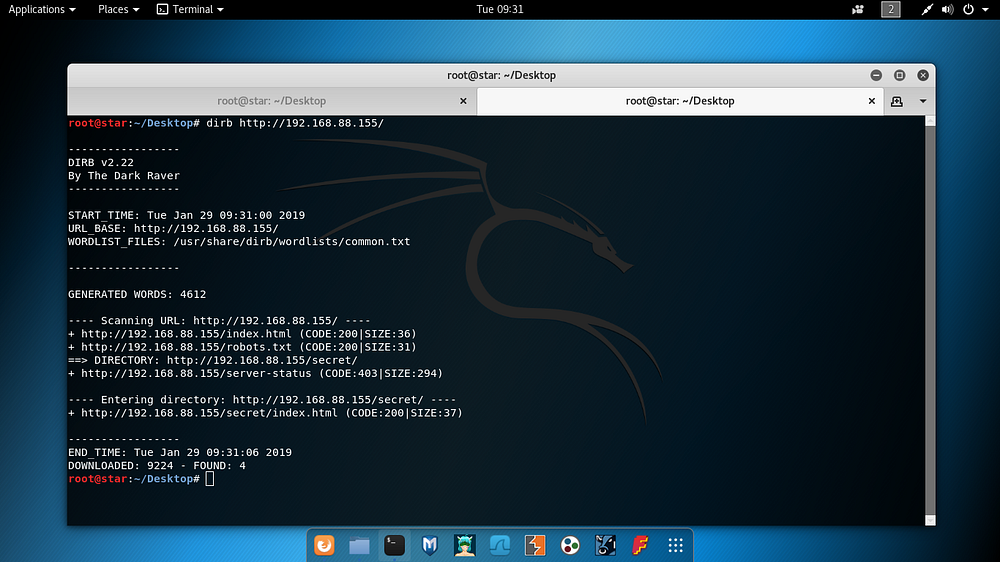Screen dimensions: 1000x562
Task: Close the terminal window
Action: pyautogui.click(x=923, y=75)
